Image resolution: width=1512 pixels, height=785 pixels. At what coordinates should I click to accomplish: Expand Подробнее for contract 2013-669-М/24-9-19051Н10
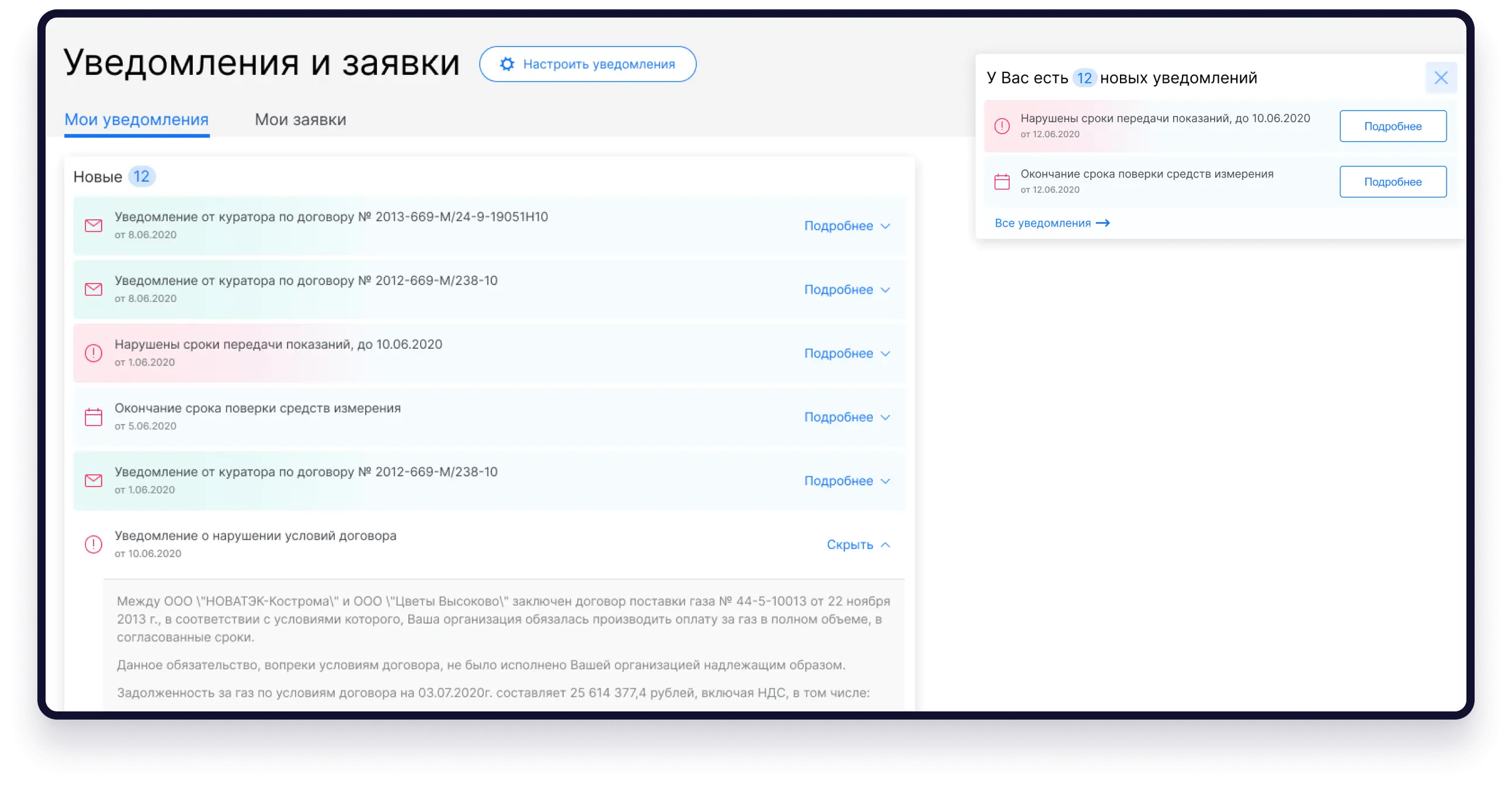tap(847, 226)
